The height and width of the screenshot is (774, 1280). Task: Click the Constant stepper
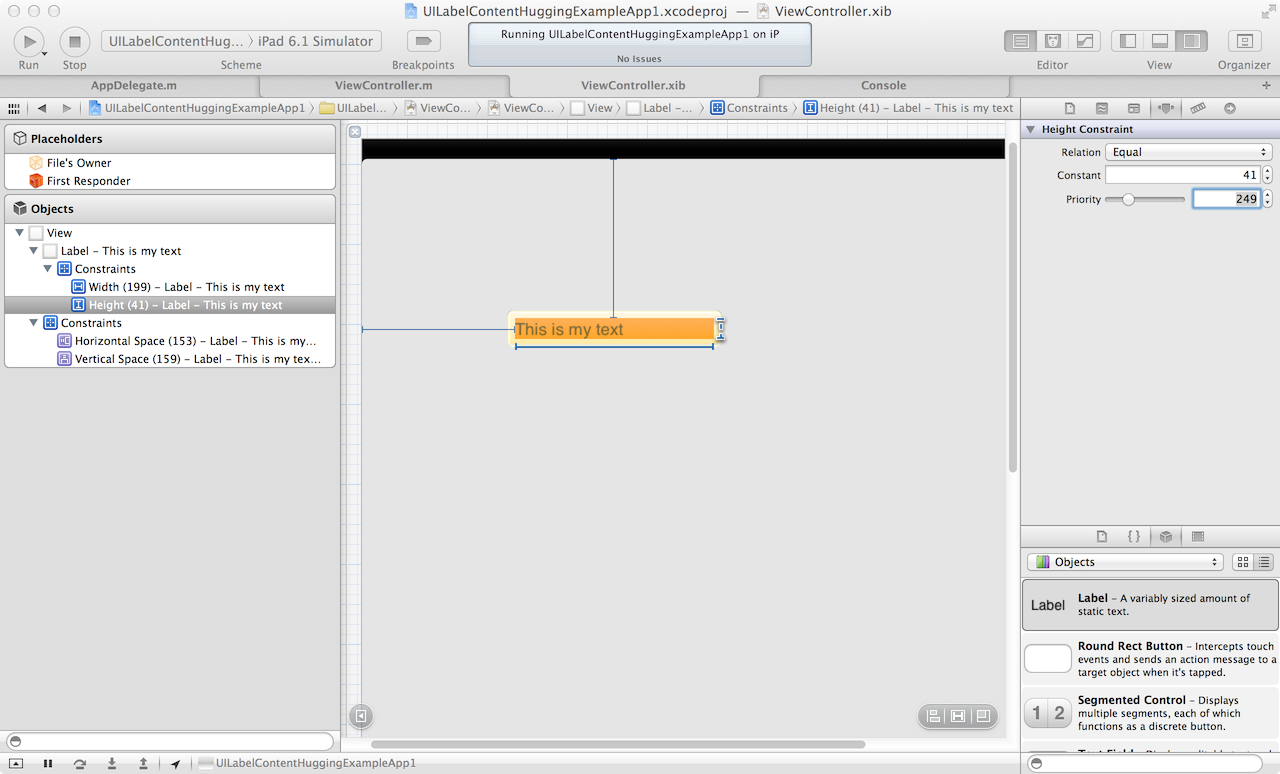click(1267, 175)
